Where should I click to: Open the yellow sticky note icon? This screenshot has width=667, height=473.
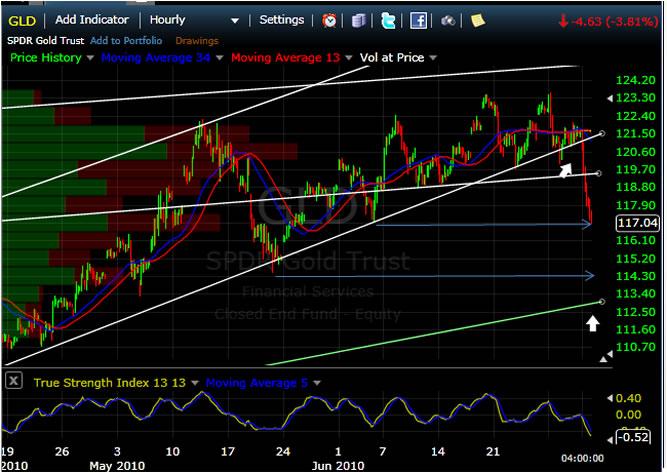point(478,20)
